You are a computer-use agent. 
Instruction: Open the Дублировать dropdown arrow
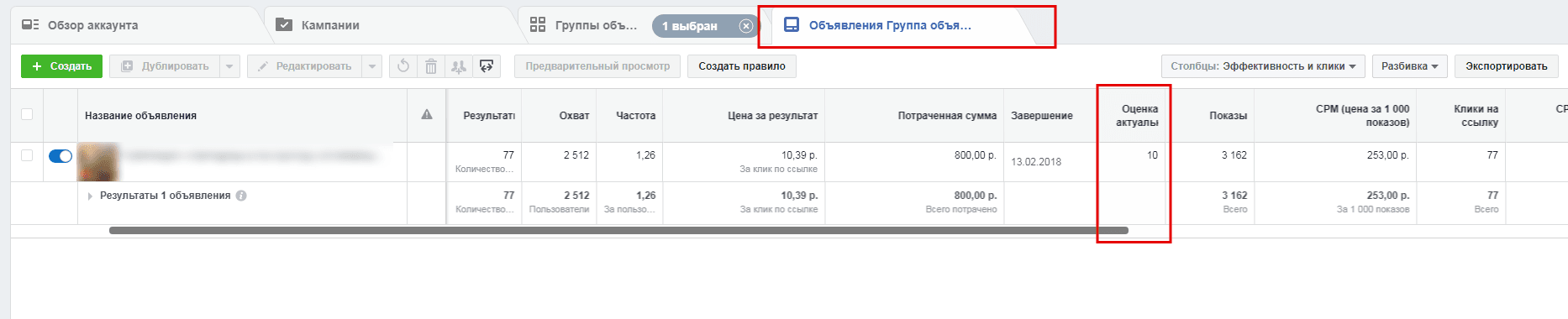(x=229, y=66)
